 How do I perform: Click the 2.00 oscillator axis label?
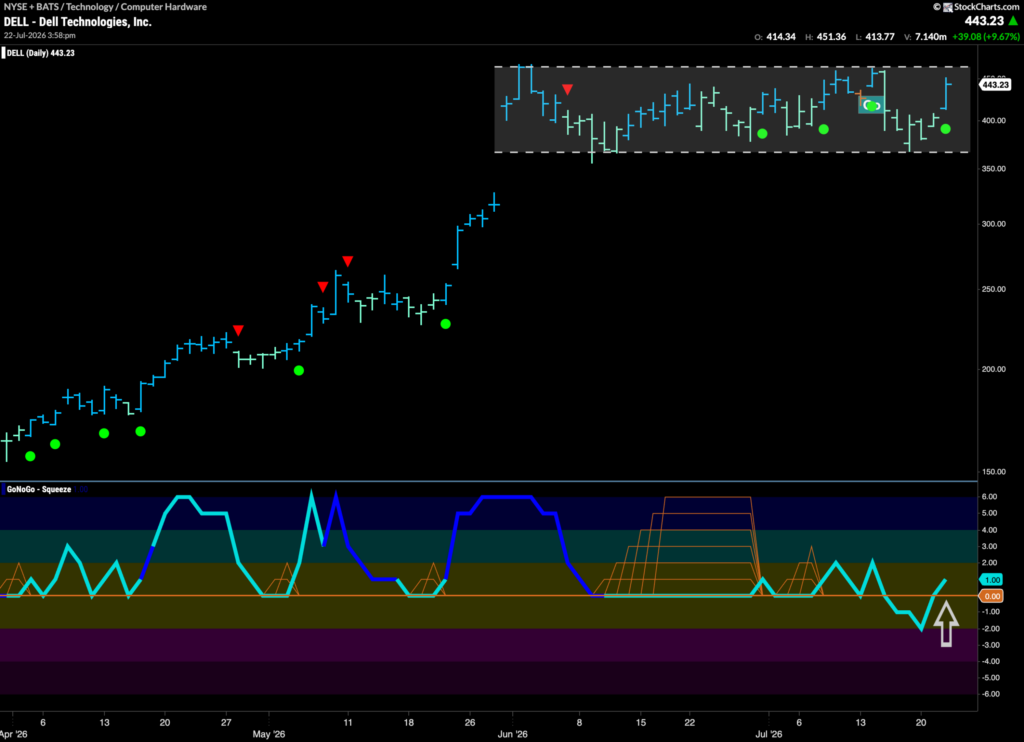tap(990, 562)
